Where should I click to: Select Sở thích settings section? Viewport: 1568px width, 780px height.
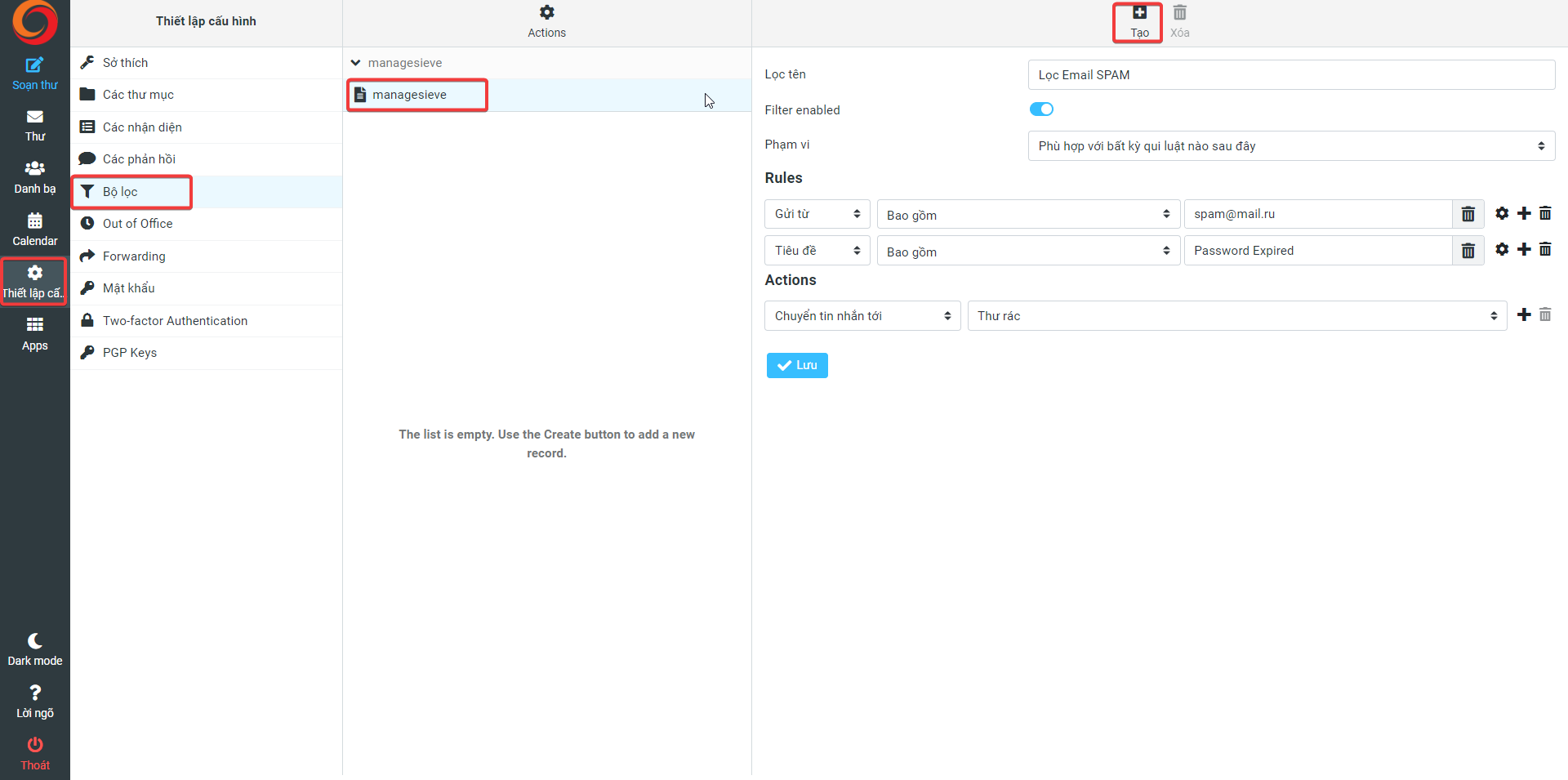pyautogui.click(x=206, y=63)
